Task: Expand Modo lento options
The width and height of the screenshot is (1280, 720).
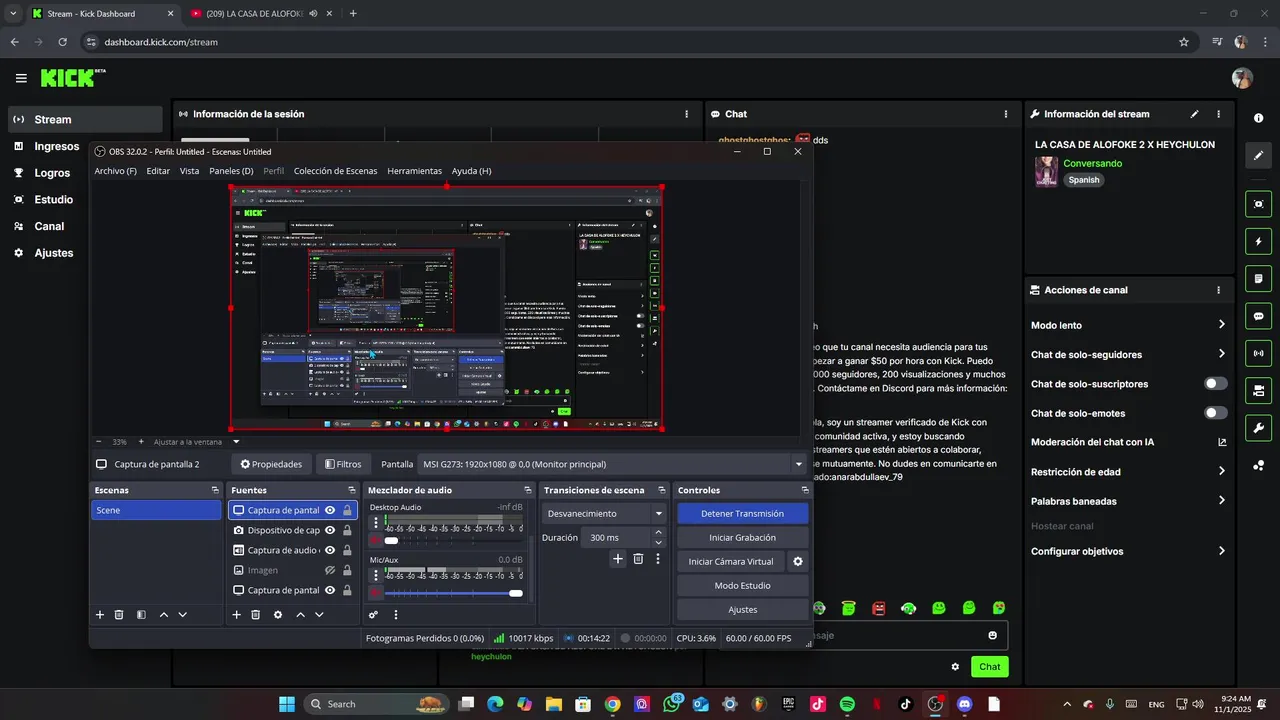Action: [1221, 325]
